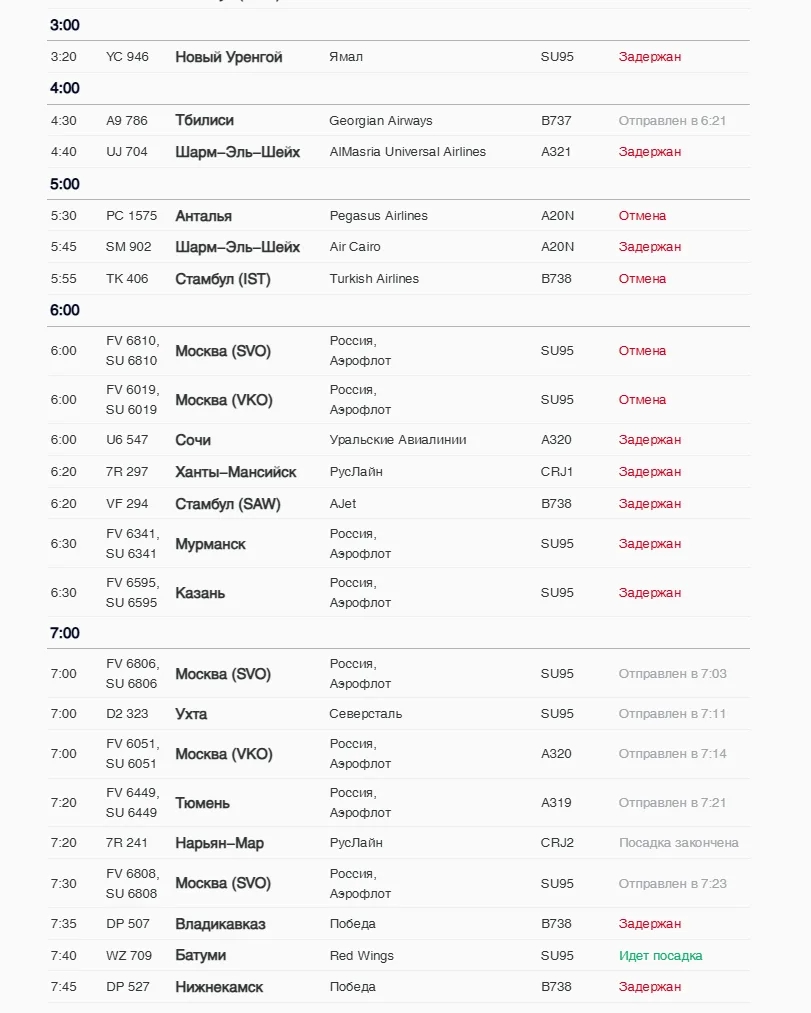Click the Новый Уренгой destination link
Image resolution: width=811 pixels, height=1013 pixels.
[x=228, y=57]
